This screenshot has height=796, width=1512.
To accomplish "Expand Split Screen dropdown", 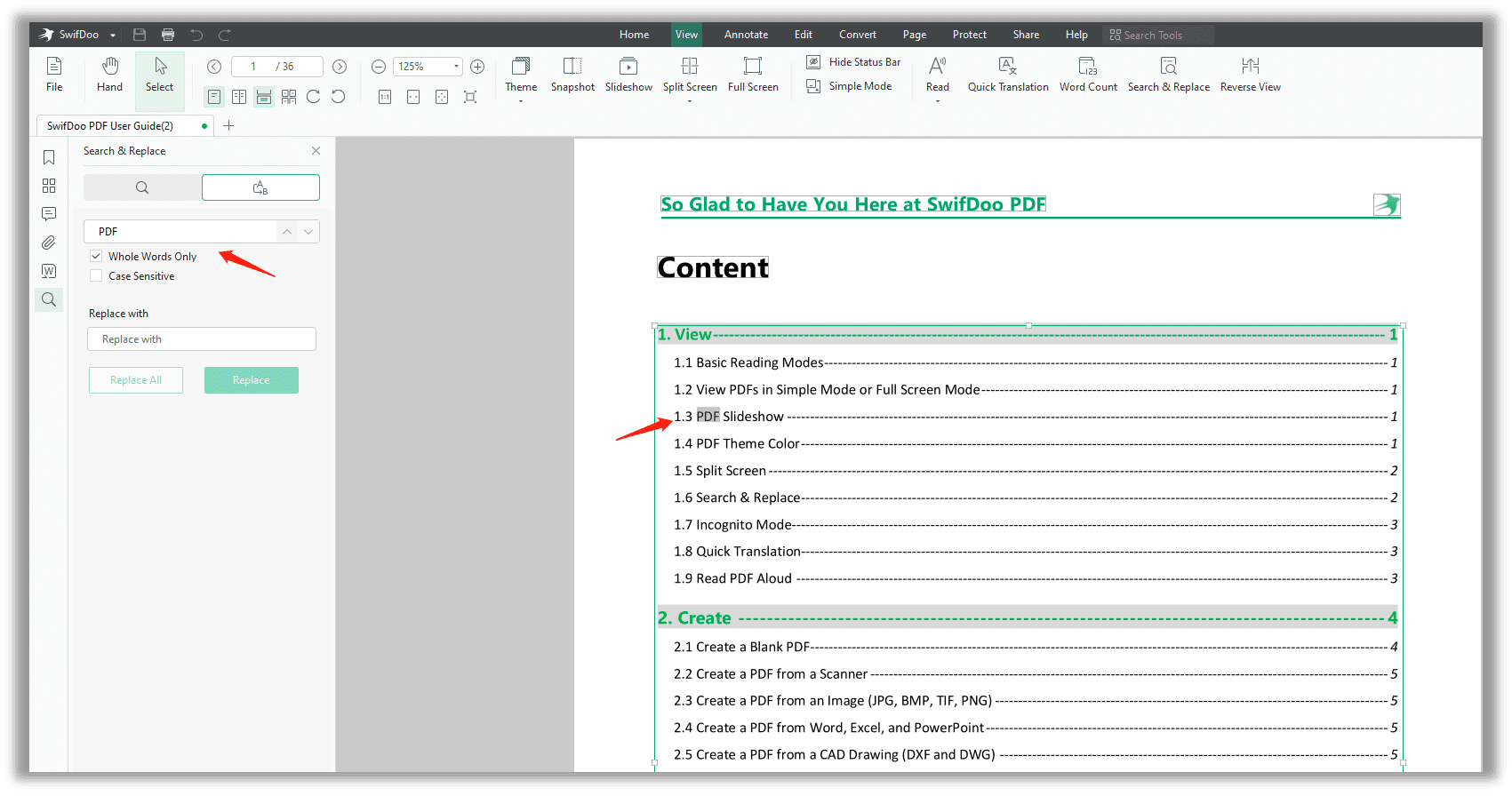I will click(690, 101).
